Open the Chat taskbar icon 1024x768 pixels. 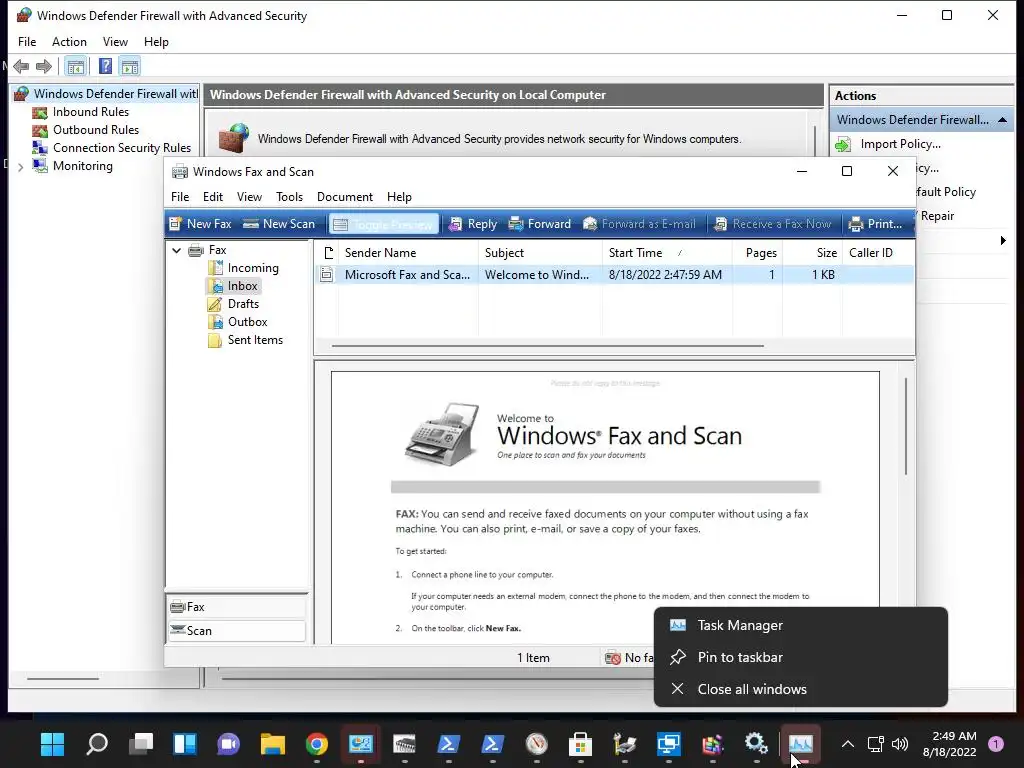click(x=229, y=744)
